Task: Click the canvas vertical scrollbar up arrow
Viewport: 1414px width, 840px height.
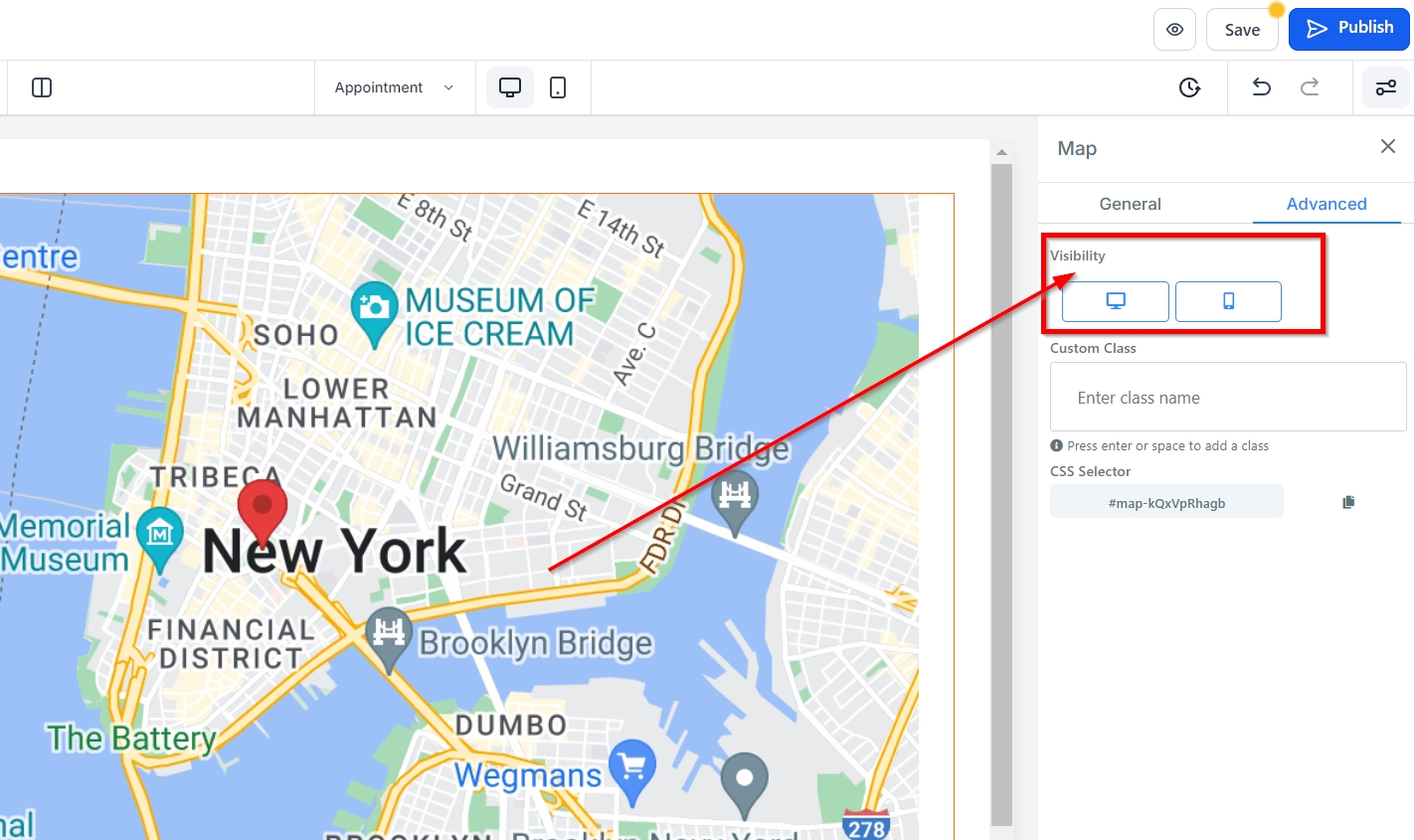Action: click(1001, 152)
